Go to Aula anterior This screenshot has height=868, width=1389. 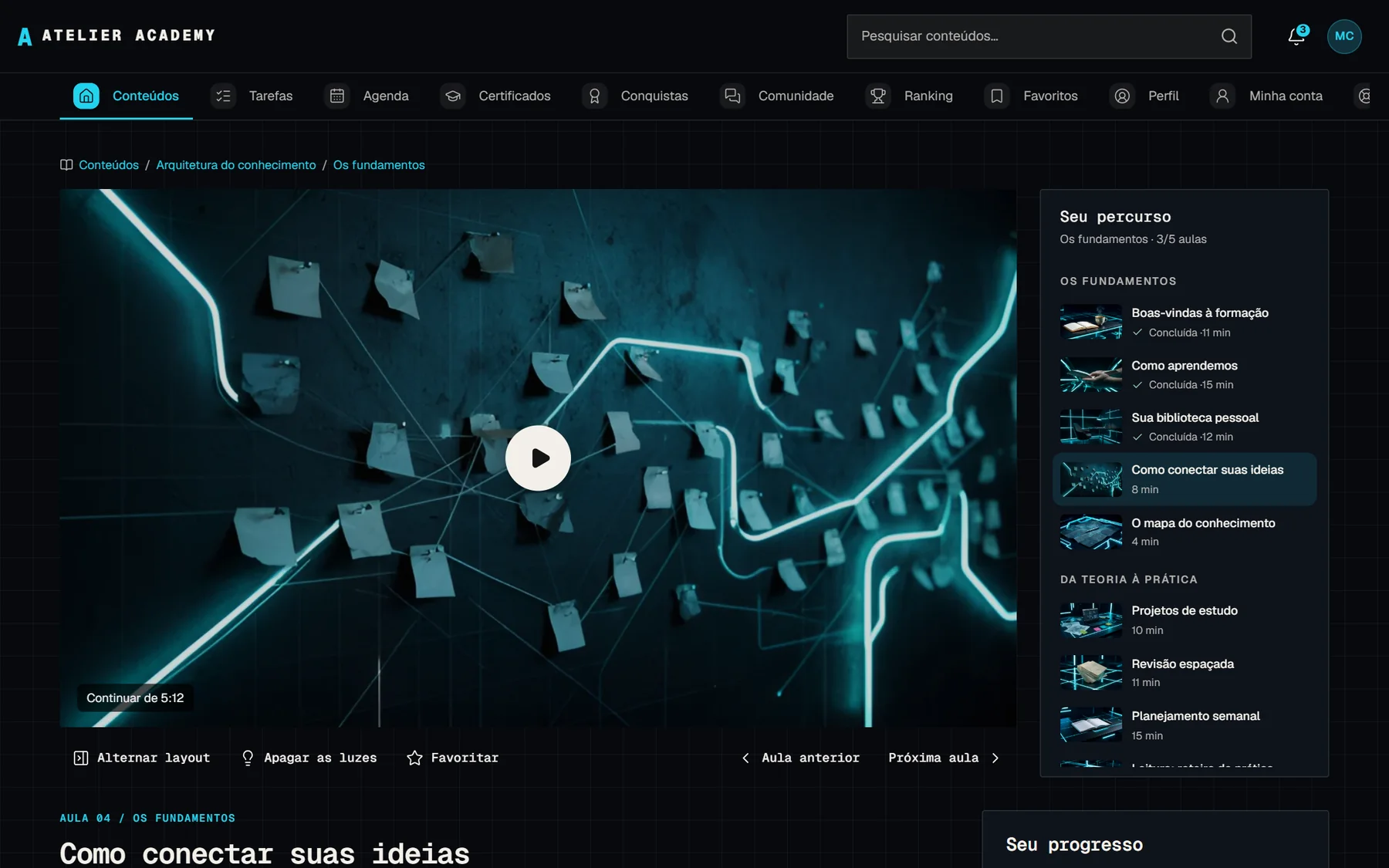(800, 758)
